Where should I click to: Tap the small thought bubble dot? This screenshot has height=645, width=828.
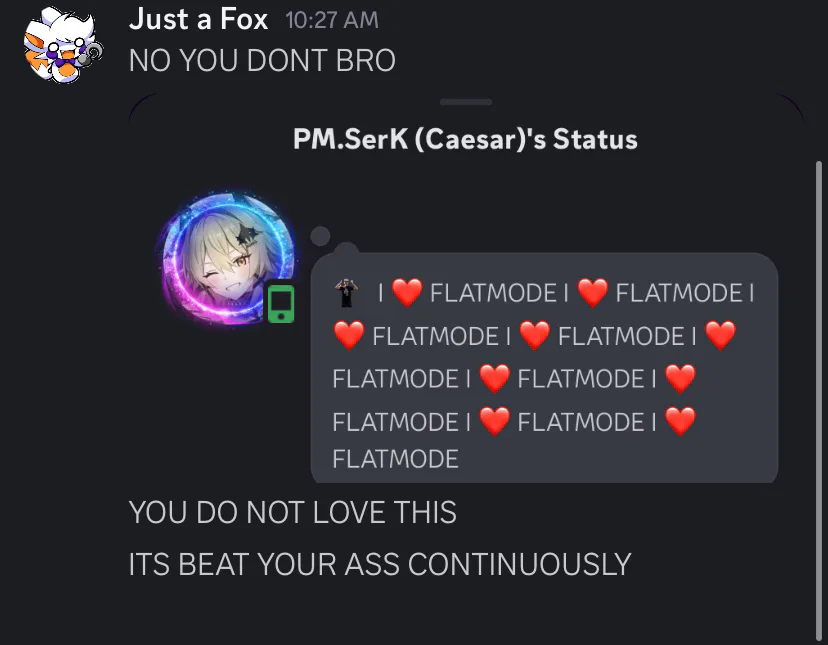pyautogui.click(x=320, y=236)
